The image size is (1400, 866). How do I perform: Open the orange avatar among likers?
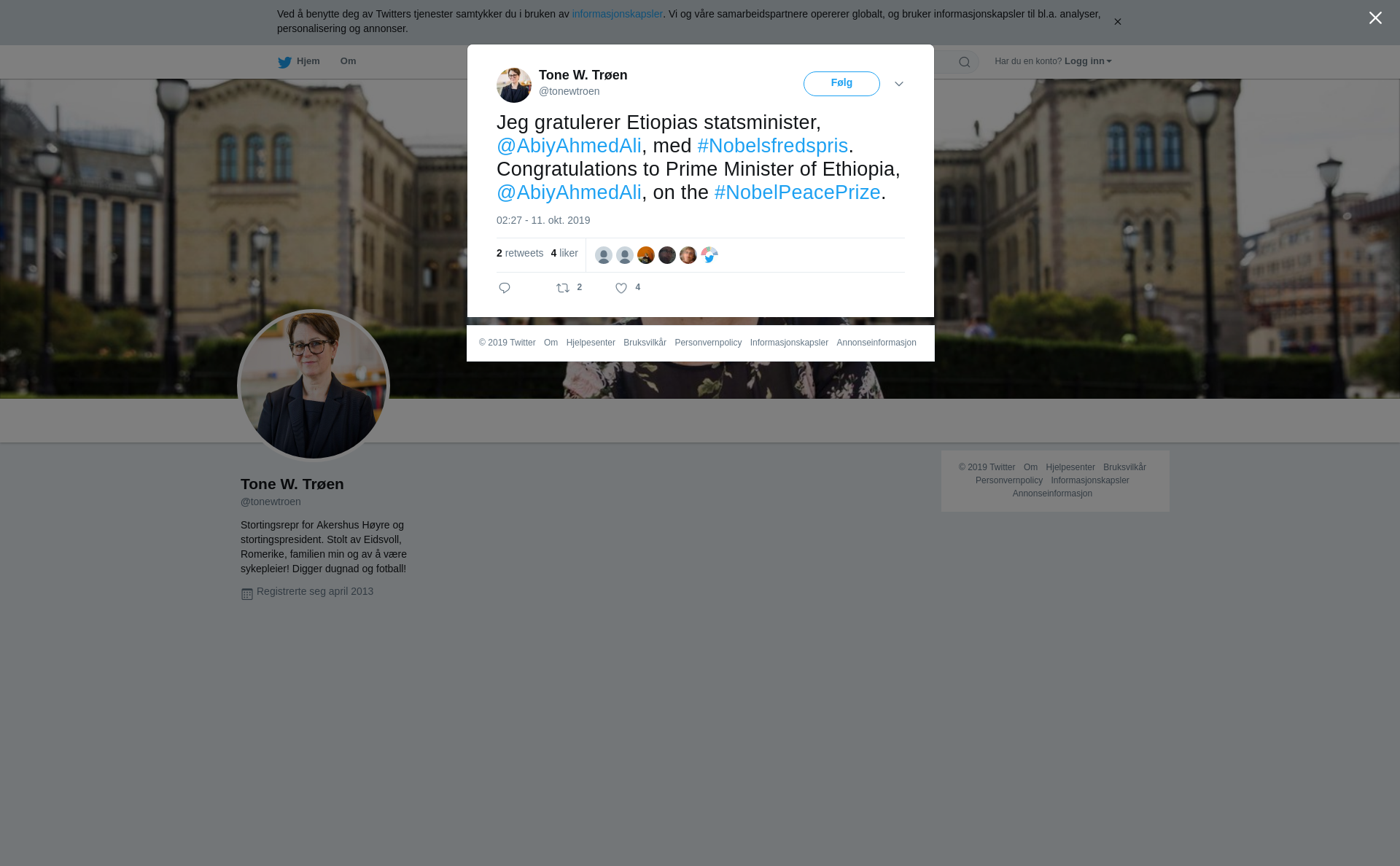[646, 255]
